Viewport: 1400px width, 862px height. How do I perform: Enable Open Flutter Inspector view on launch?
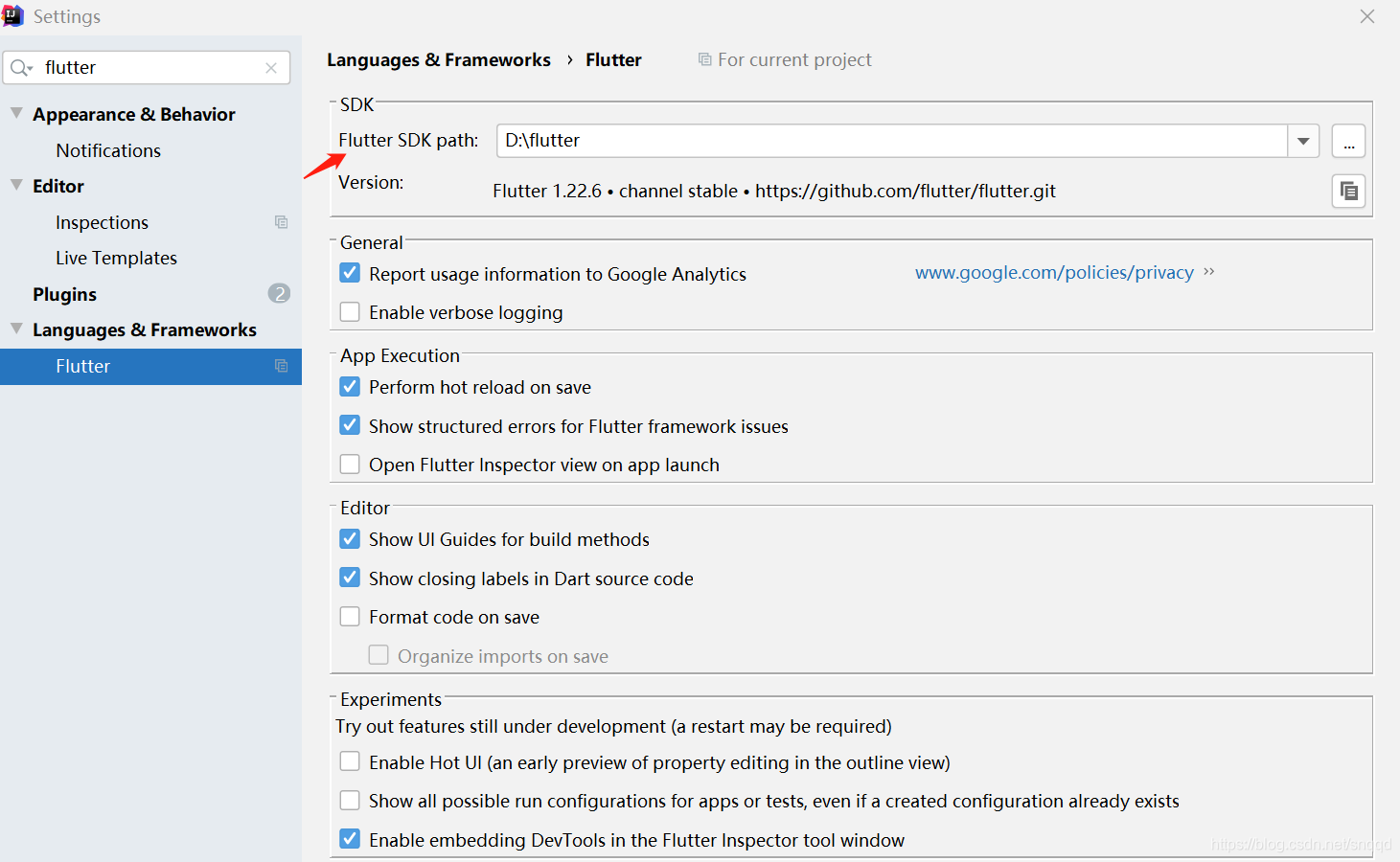[x=350, y=464]
